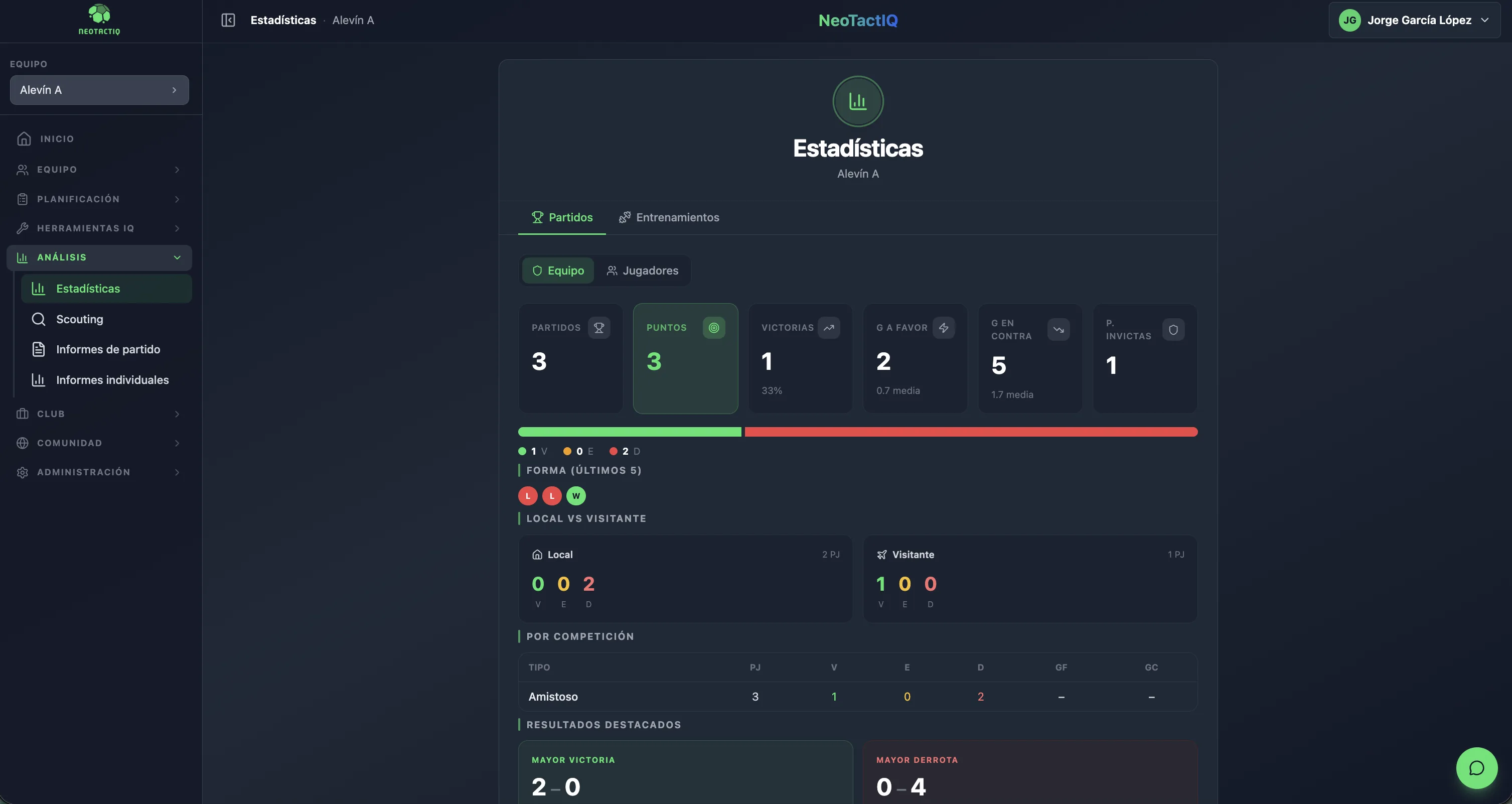1512x804 pixels.
Task: Open the Mayor Victoria 2–0 card
Action: (685, 772)
